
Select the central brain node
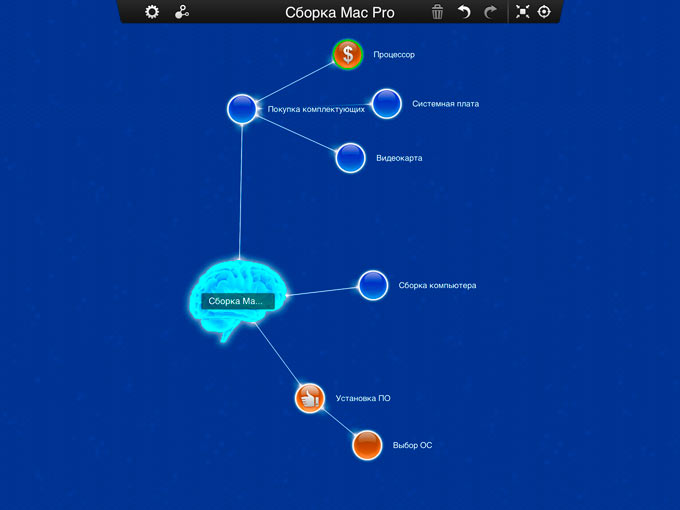point(238,299)
